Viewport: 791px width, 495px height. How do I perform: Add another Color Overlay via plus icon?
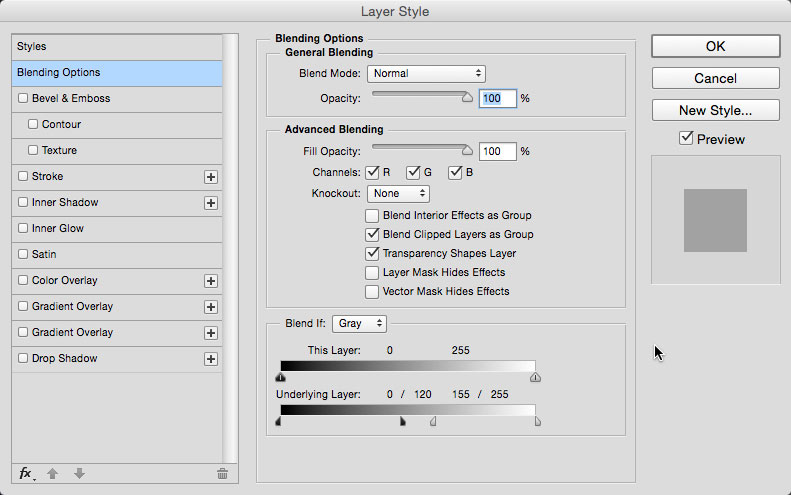[x=211, y=281]
